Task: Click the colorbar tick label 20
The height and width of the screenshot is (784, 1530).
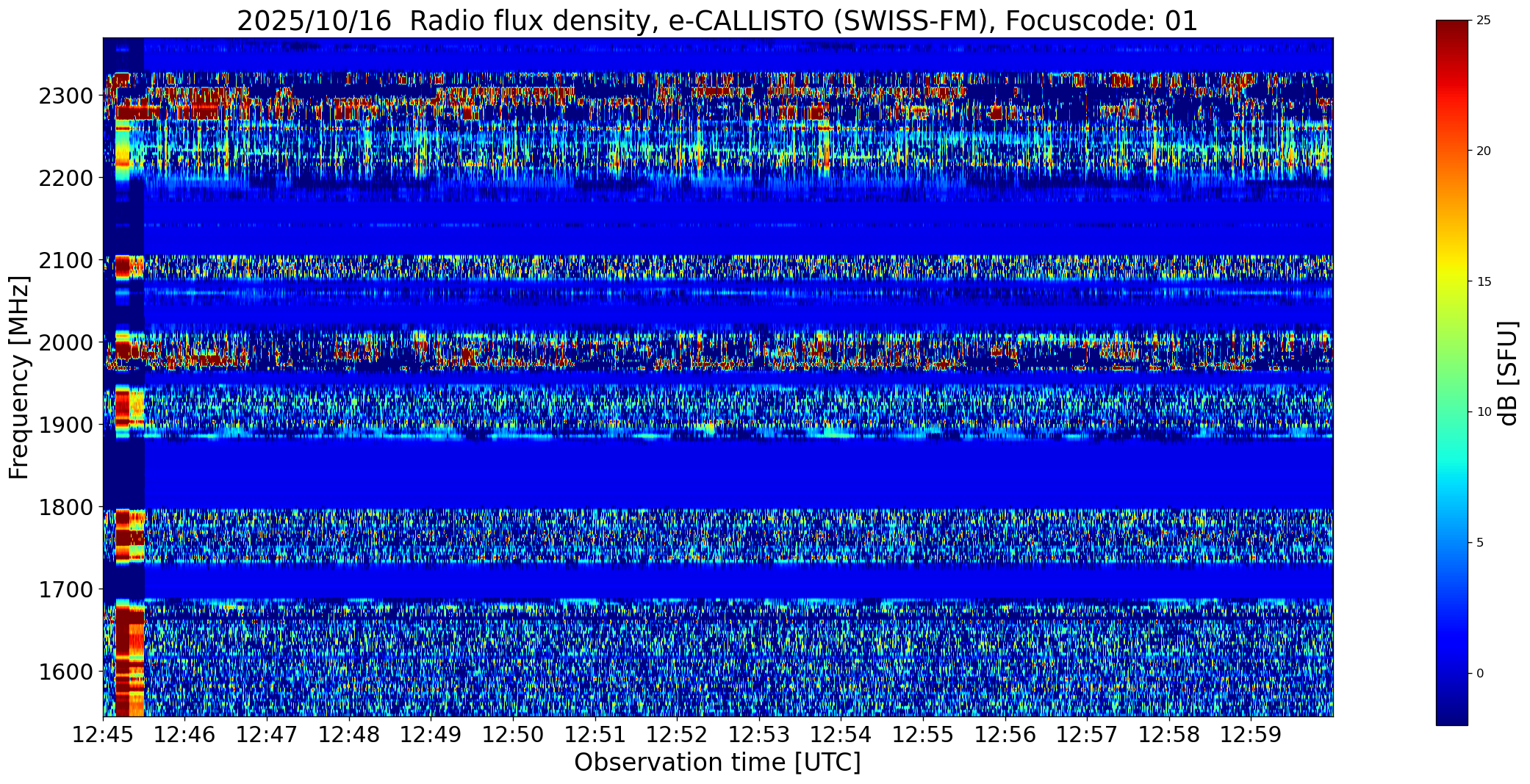Action: [x=1484, y=151]
